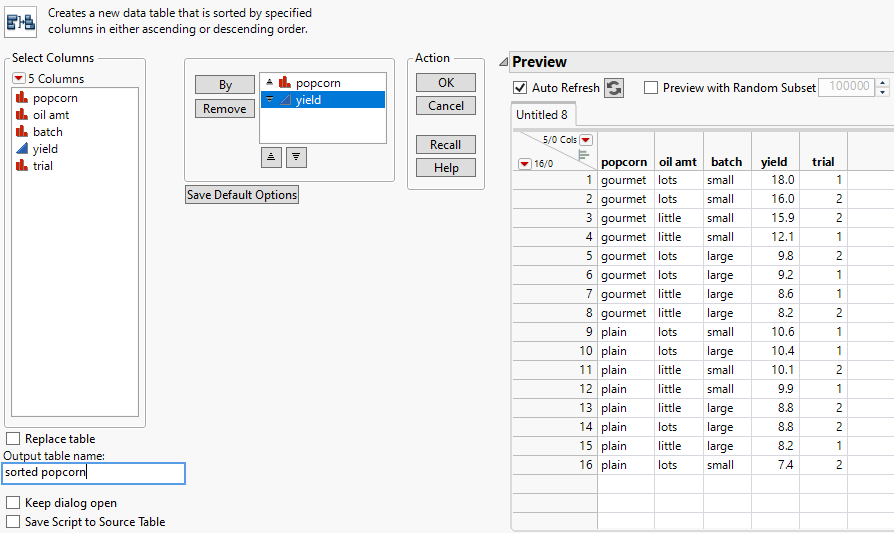The width and height of the screenshot is (894, 533).
Task: Click the ascending sort order button
Action: tap(271, 157)
